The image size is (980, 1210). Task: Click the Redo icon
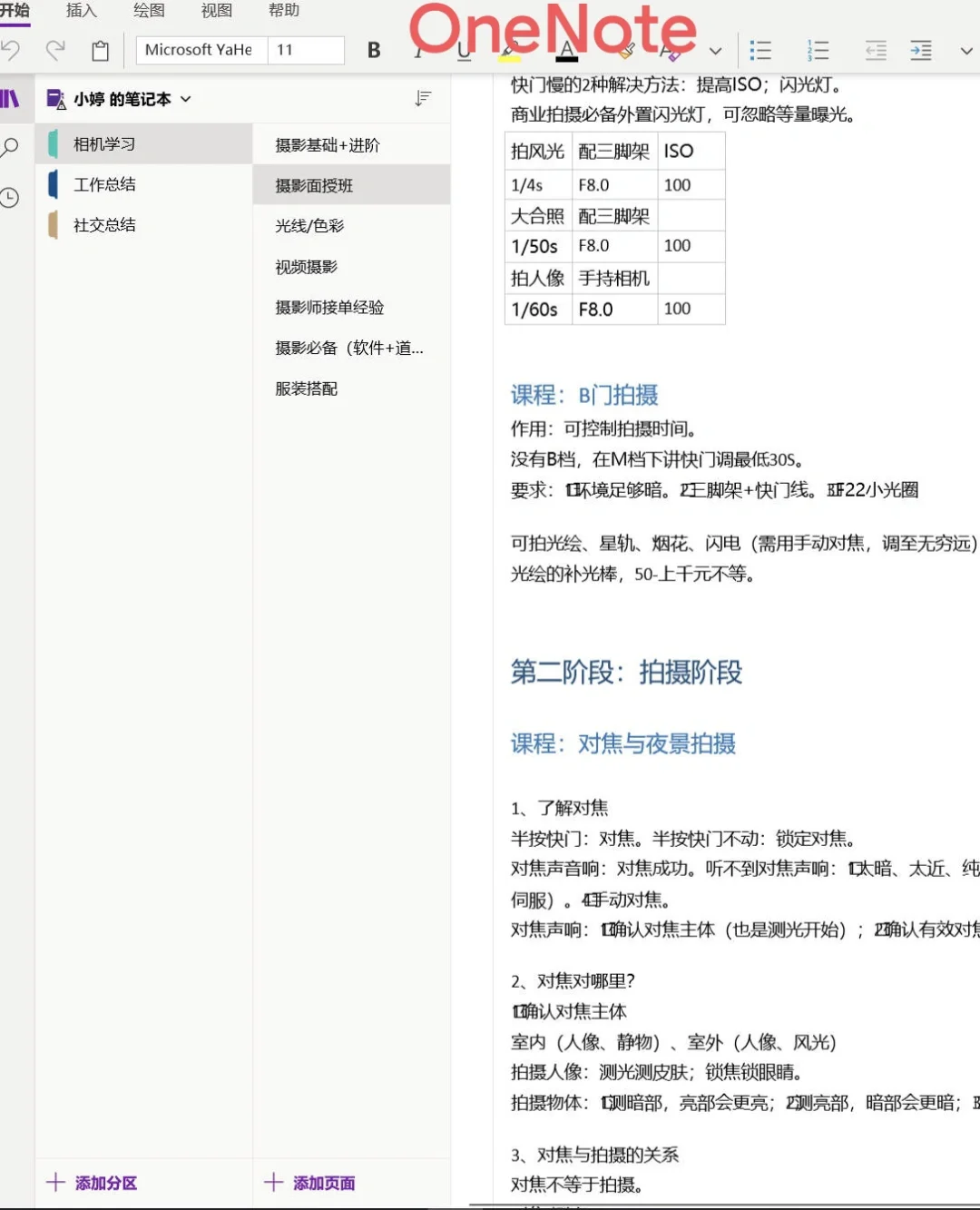55,51
